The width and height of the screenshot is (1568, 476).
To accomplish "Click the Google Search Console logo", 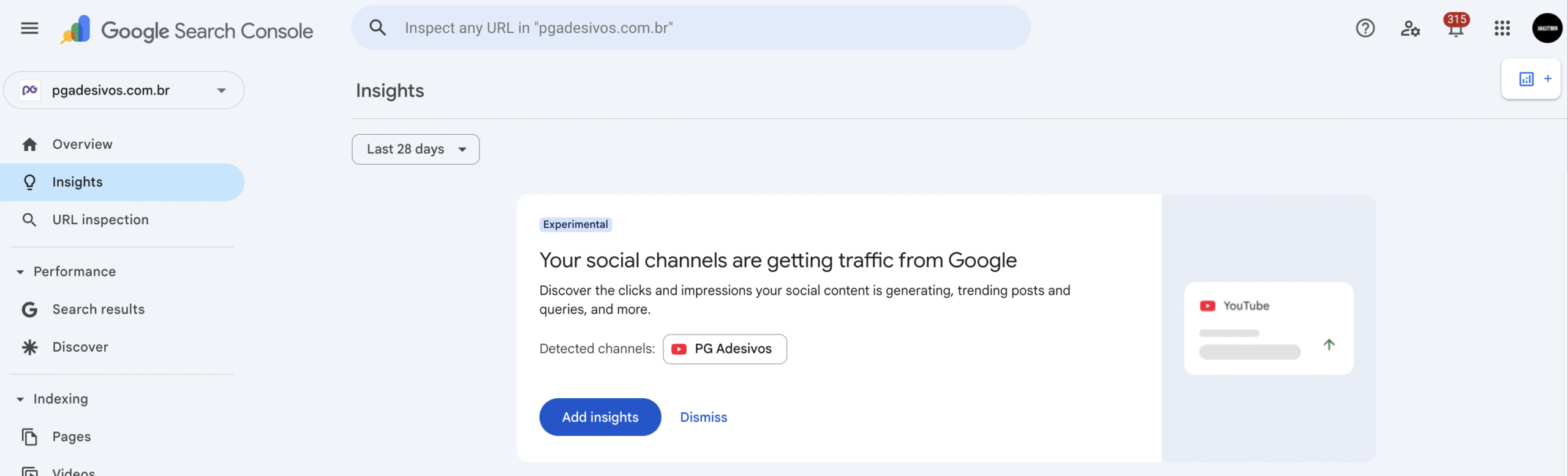I will [x=187, y=30].
